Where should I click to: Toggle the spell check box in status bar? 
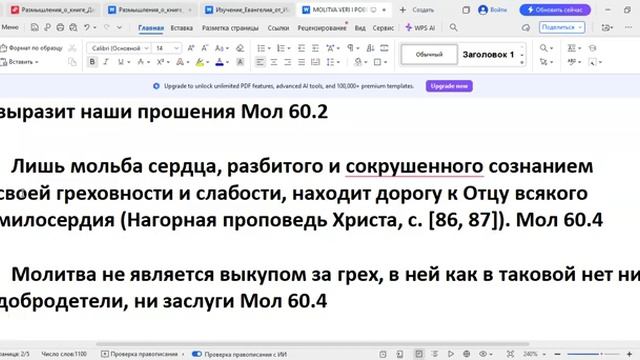[105, 354]
